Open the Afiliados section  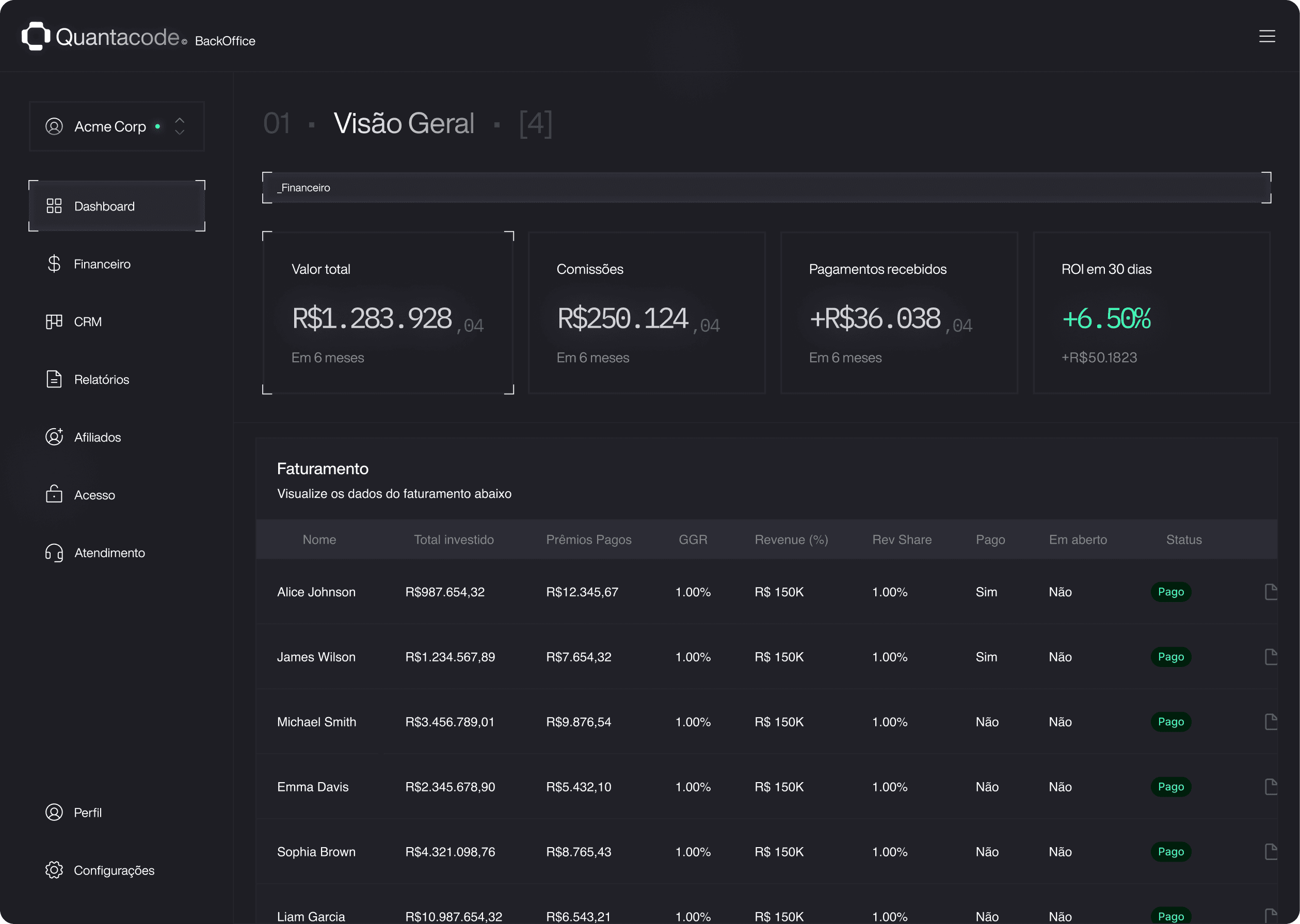(x=98, y=437)
